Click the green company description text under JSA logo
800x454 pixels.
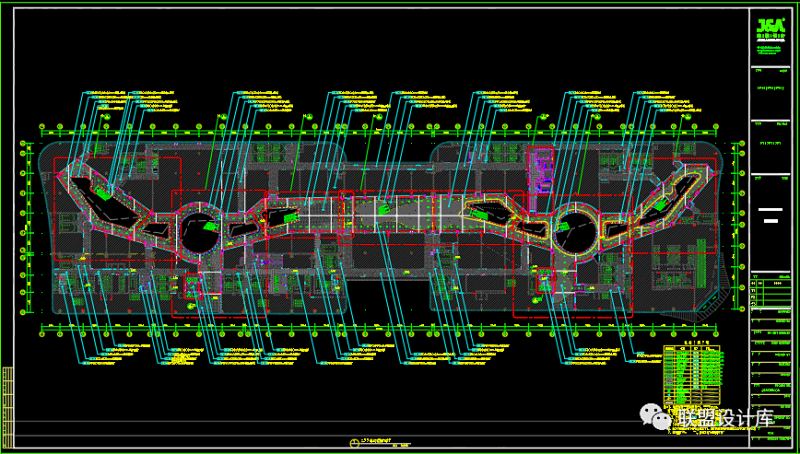pos(771,51)
